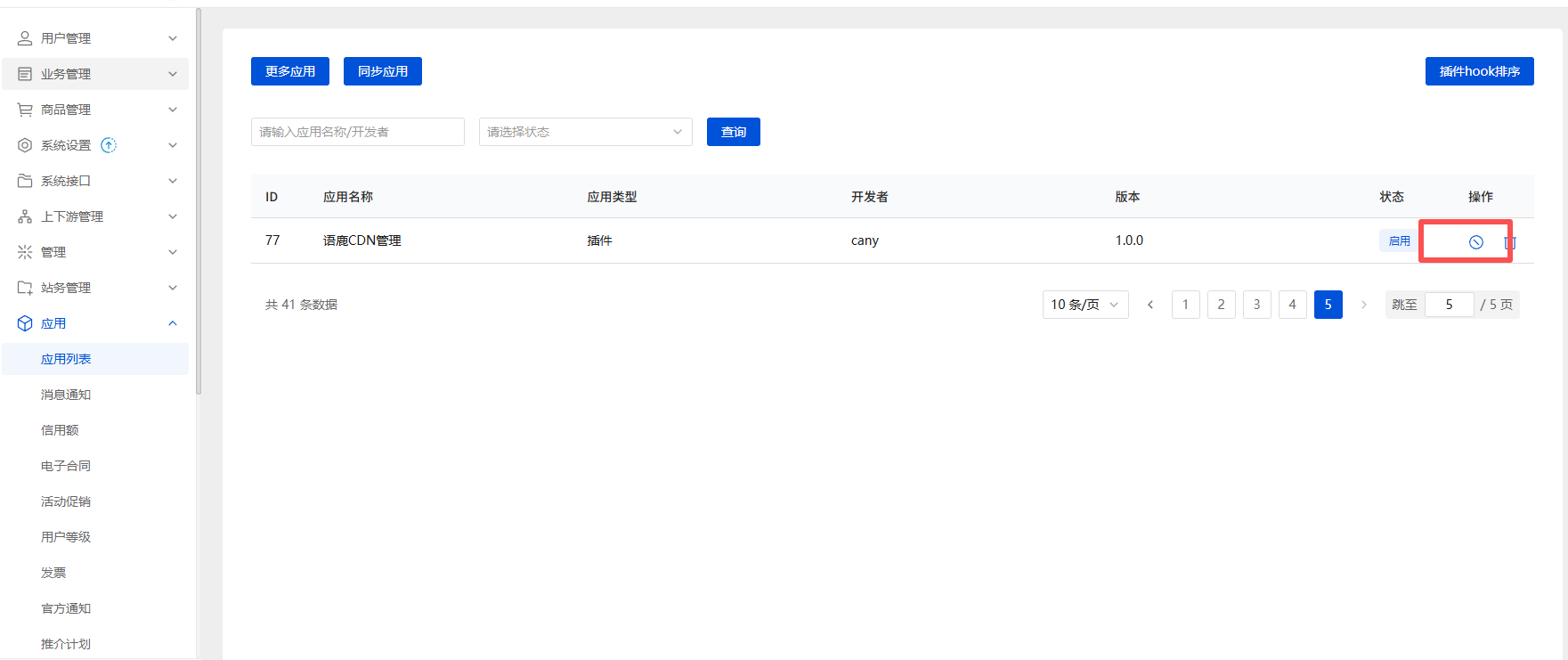Click the delete trash icon for 语鹿CDN管理

tap(1509, 242)
